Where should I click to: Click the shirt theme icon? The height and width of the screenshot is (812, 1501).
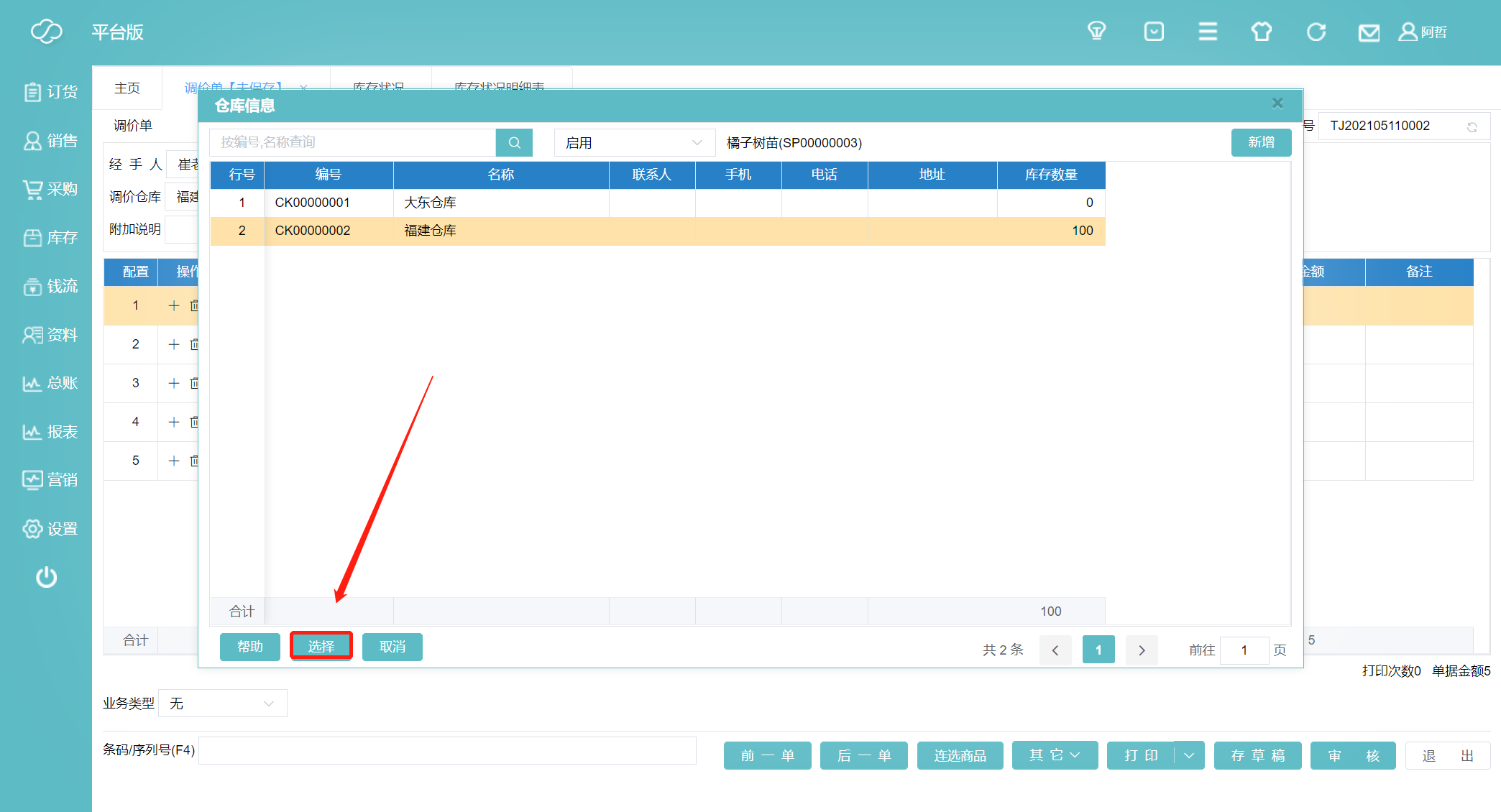pos(1262,32)
